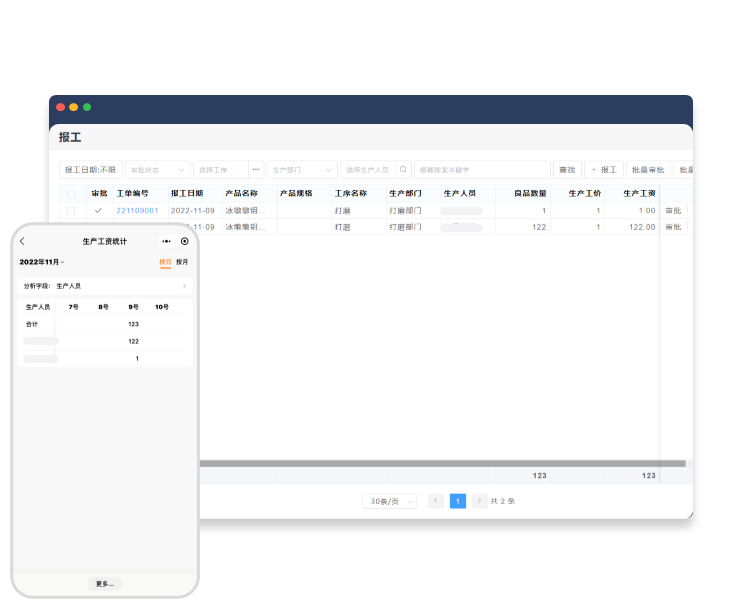Focus the 选择生产人员 input field

point(368,170)
